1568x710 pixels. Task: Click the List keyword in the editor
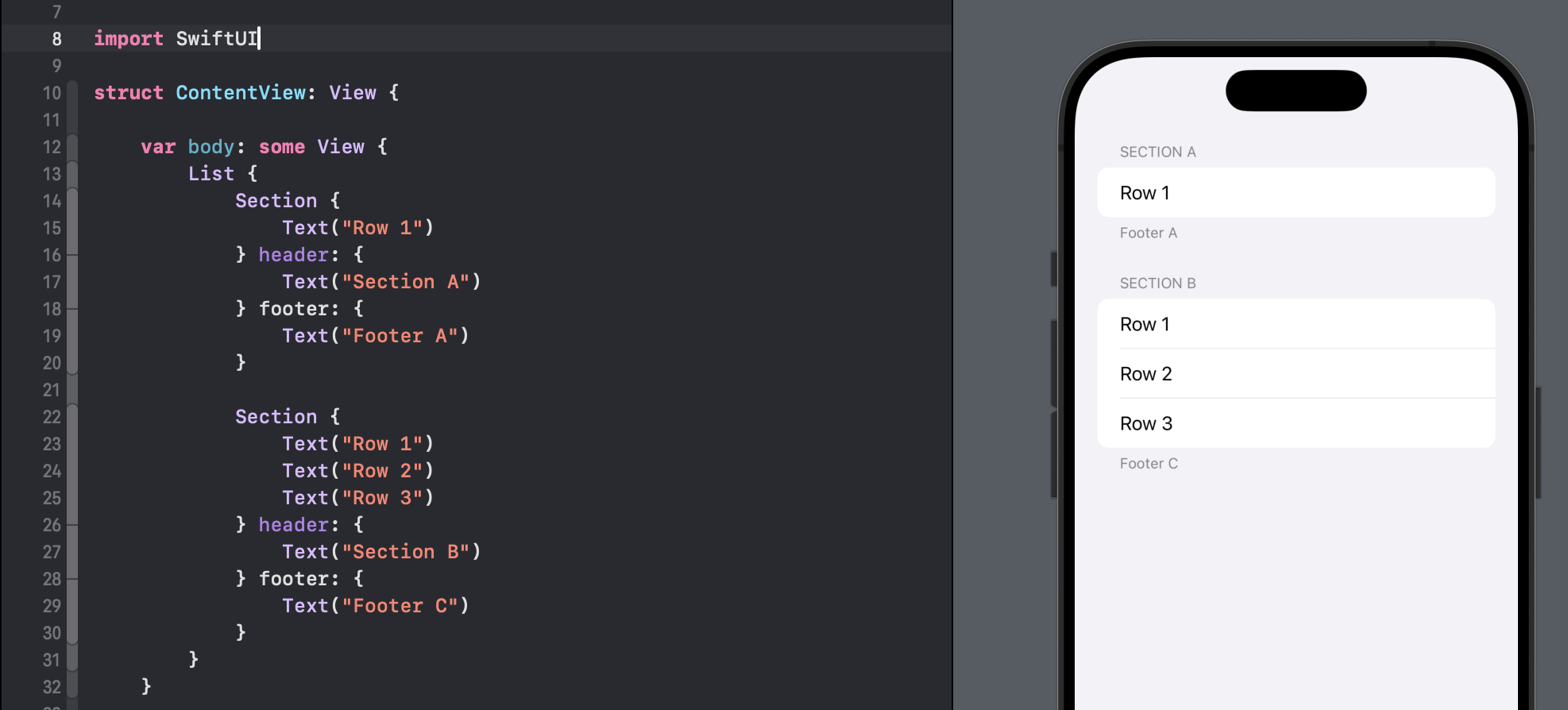(x=210, y=174)
